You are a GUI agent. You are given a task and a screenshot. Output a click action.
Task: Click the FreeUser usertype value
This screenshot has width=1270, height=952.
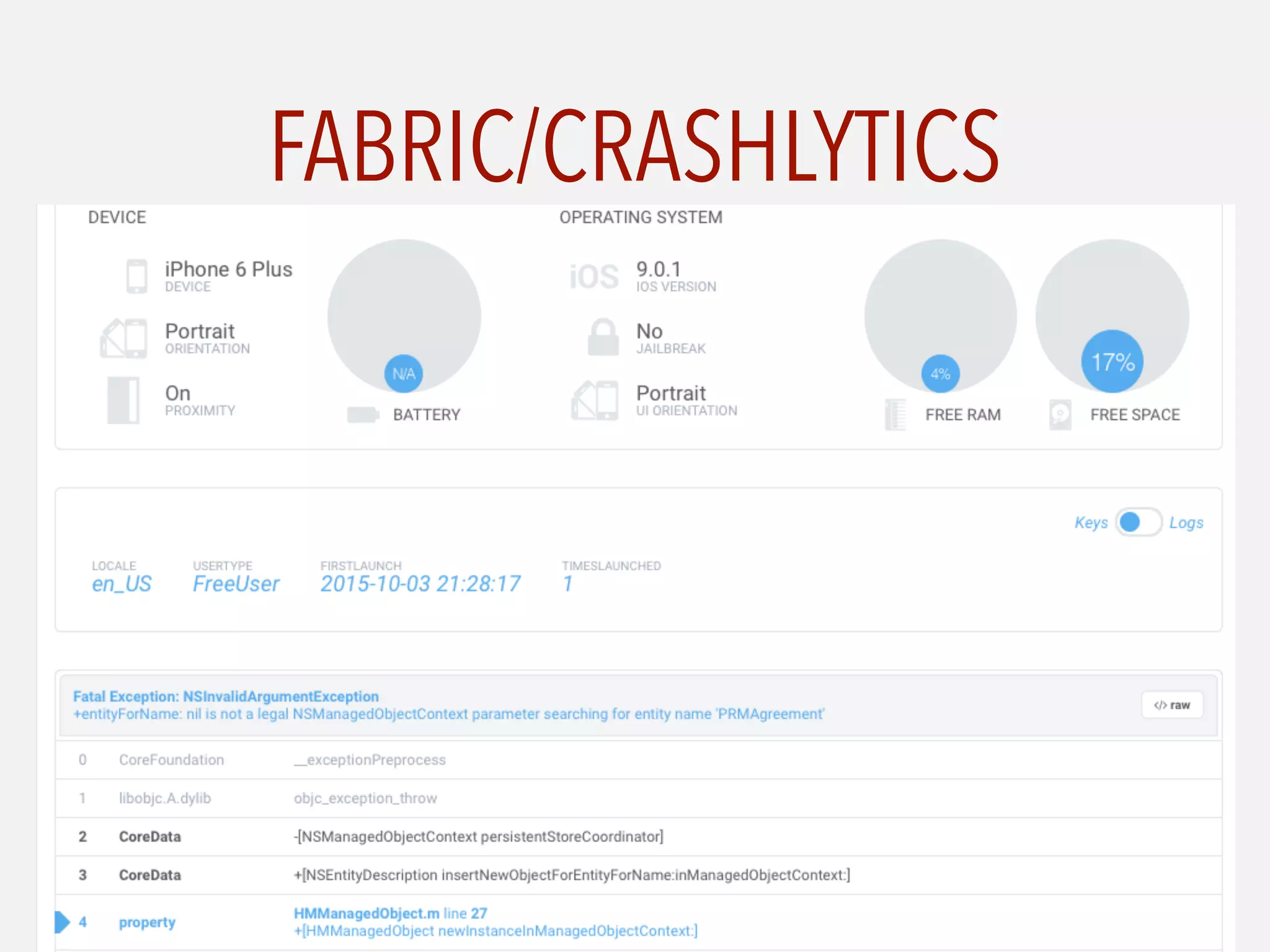236,584
